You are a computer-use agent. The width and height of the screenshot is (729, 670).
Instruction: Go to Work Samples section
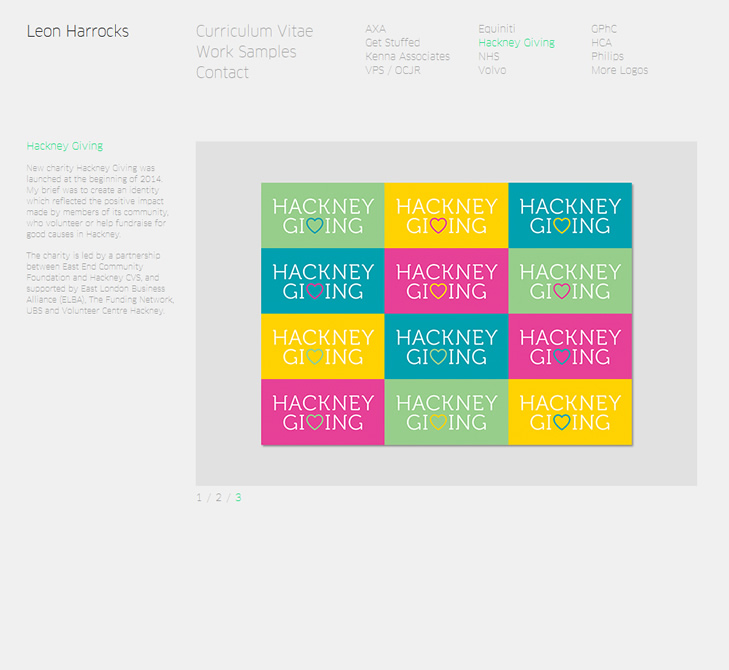[x=246, y=52]
